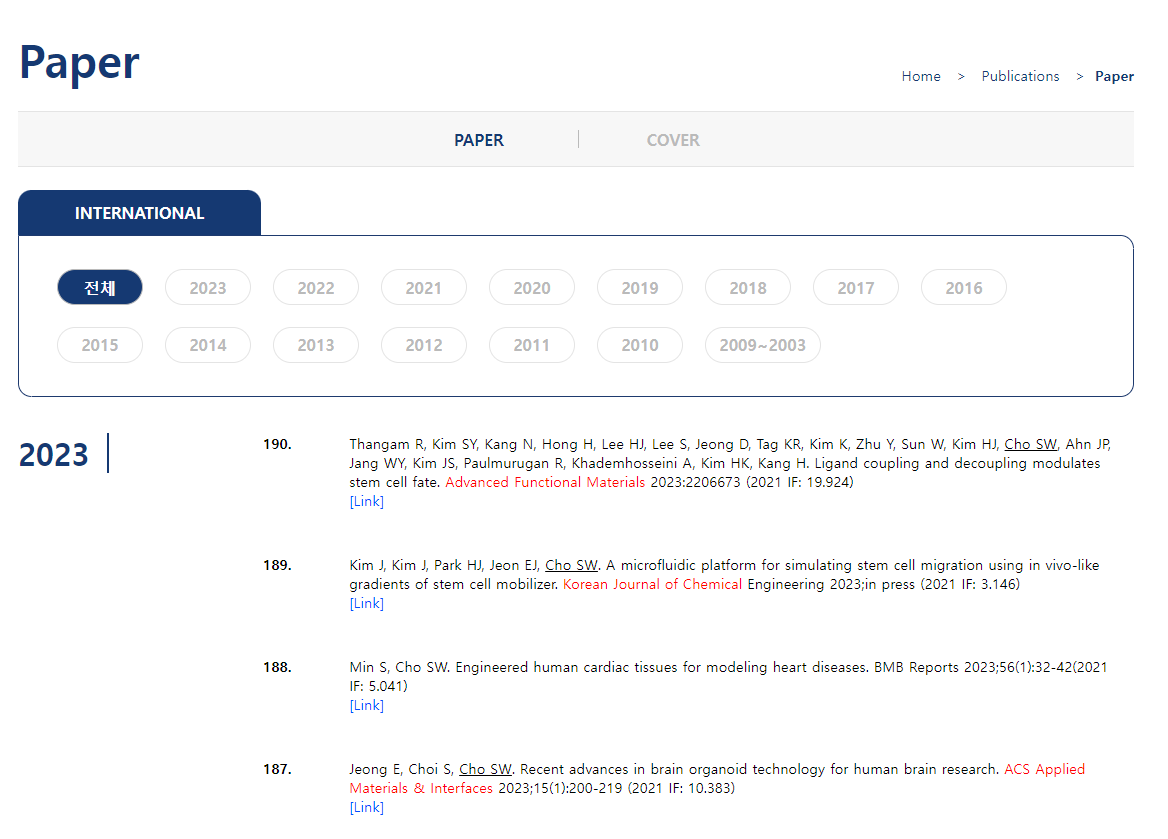Open the link under the BMB Reports paper
Viewport: 1168px width, 839px height.
point(366,705)
